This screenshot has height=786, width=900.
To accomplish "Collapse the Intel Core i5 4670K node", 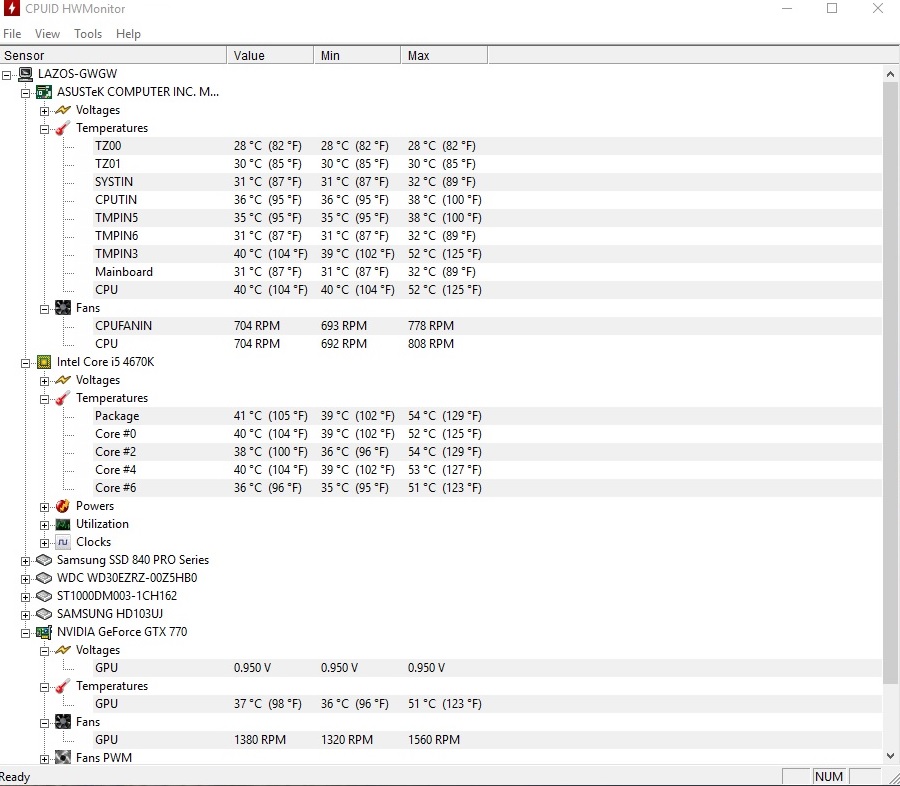I will 25,363.
